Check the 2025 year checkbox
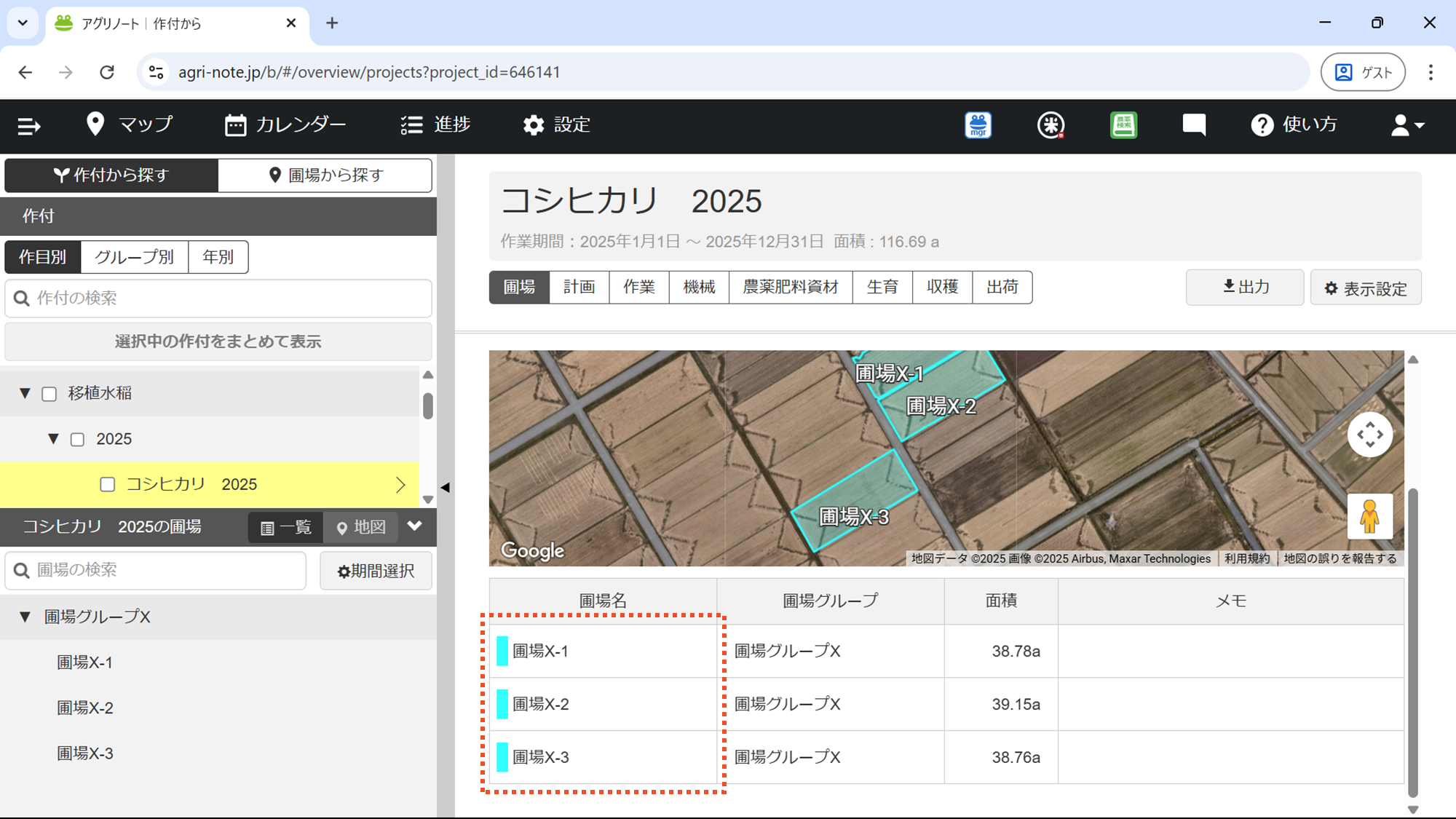 77,440
